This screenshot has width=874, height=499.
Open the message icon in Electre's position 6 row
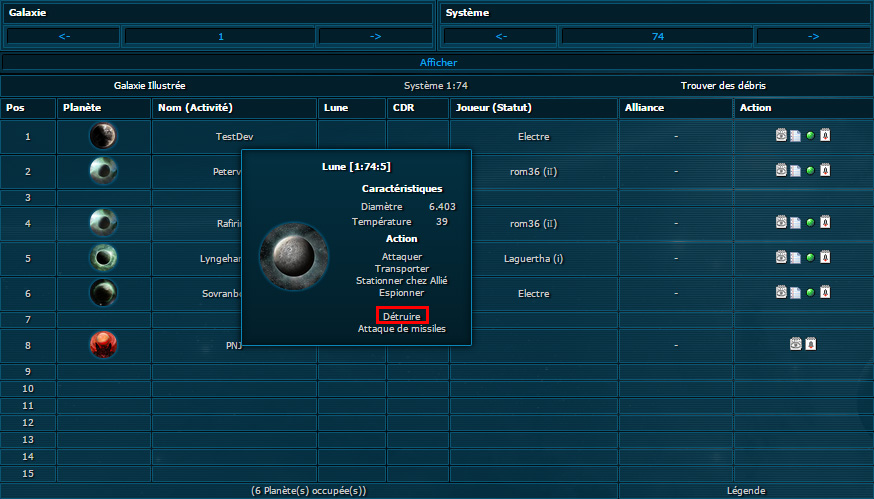pyautogui.click(x=795, y=293)
